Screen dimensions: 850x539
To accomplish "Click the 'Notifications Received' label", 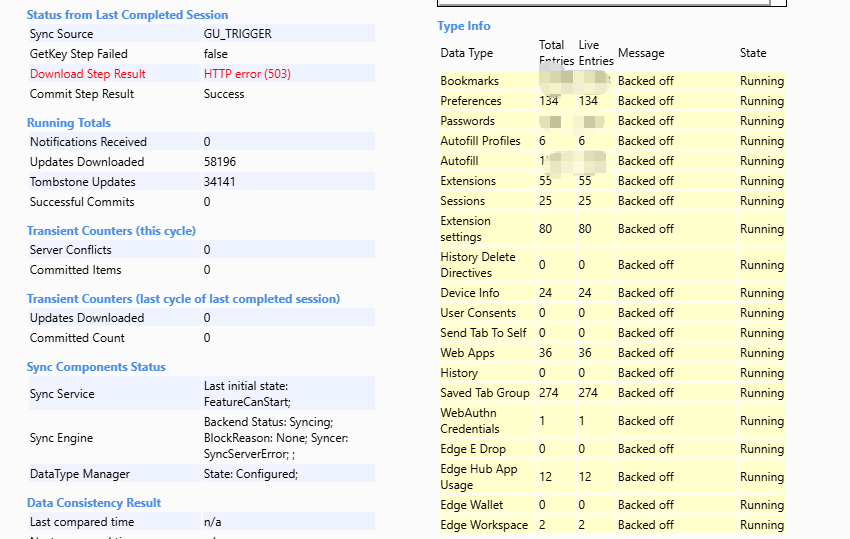I will [x=88, y=142].
